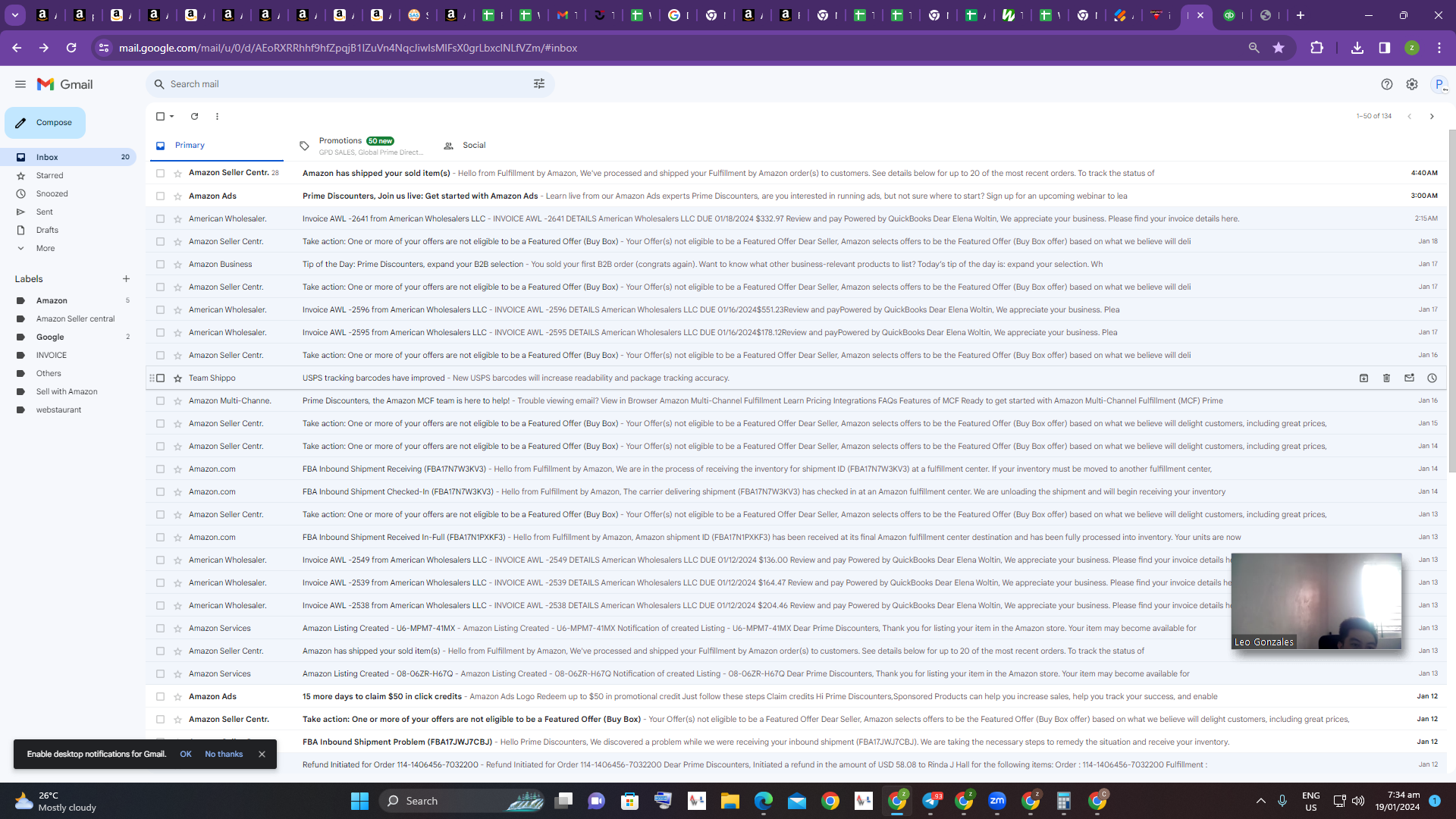Open the Amazon Seller central label
The image size is (1456, 819).
(68, 318)
